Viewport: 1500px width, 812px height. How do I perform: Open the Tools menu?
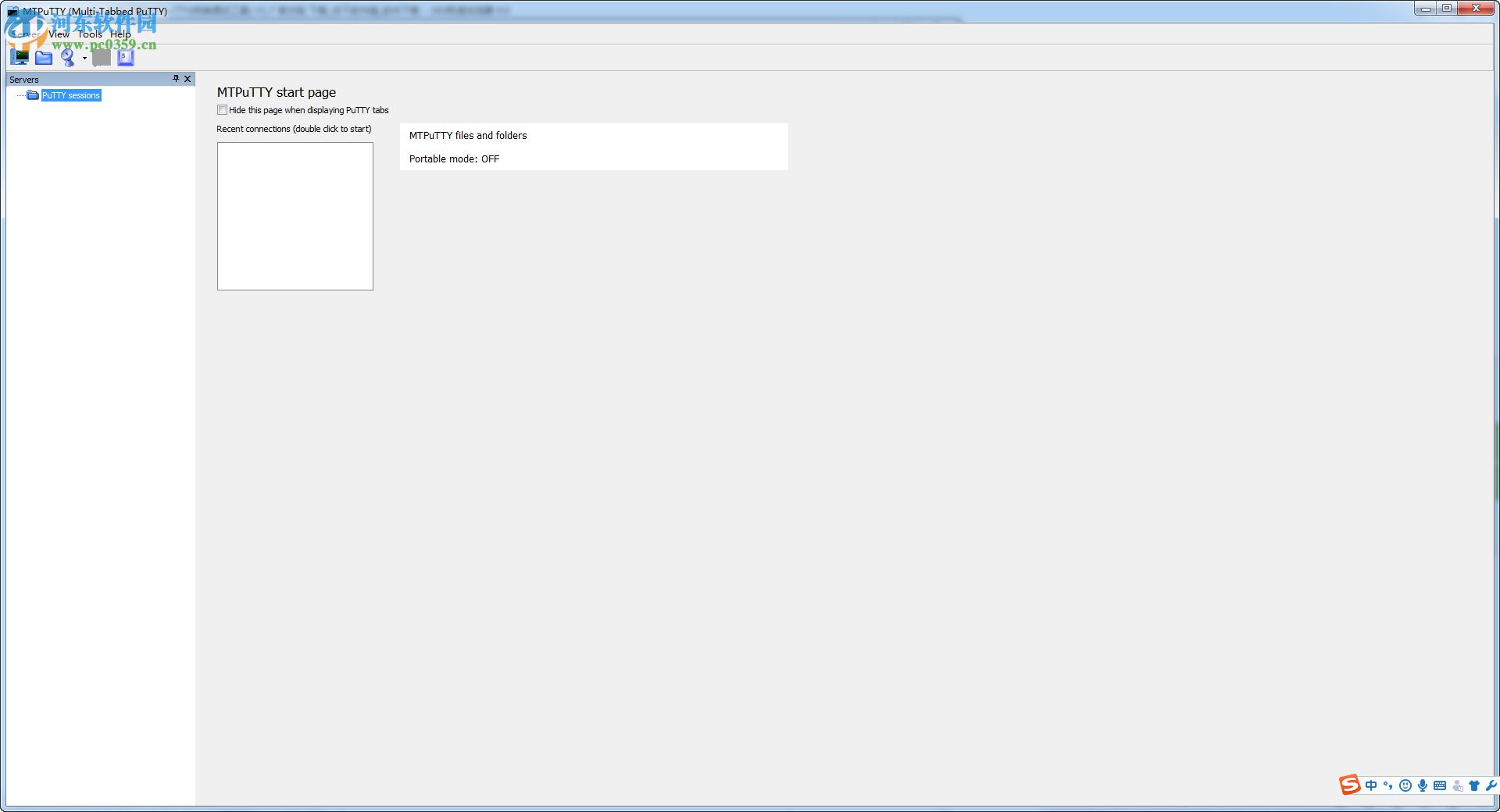pyautogui.click(x=90, y=34)
